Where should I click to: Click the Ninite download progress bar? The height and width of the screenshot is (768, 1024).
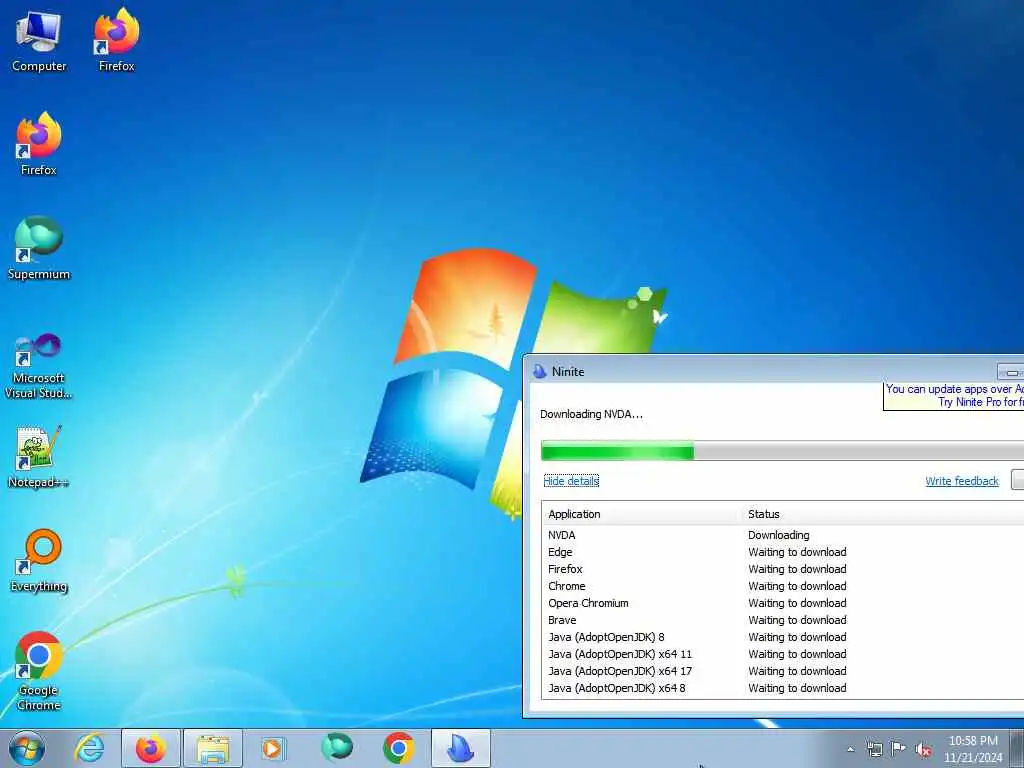(782, 451)
